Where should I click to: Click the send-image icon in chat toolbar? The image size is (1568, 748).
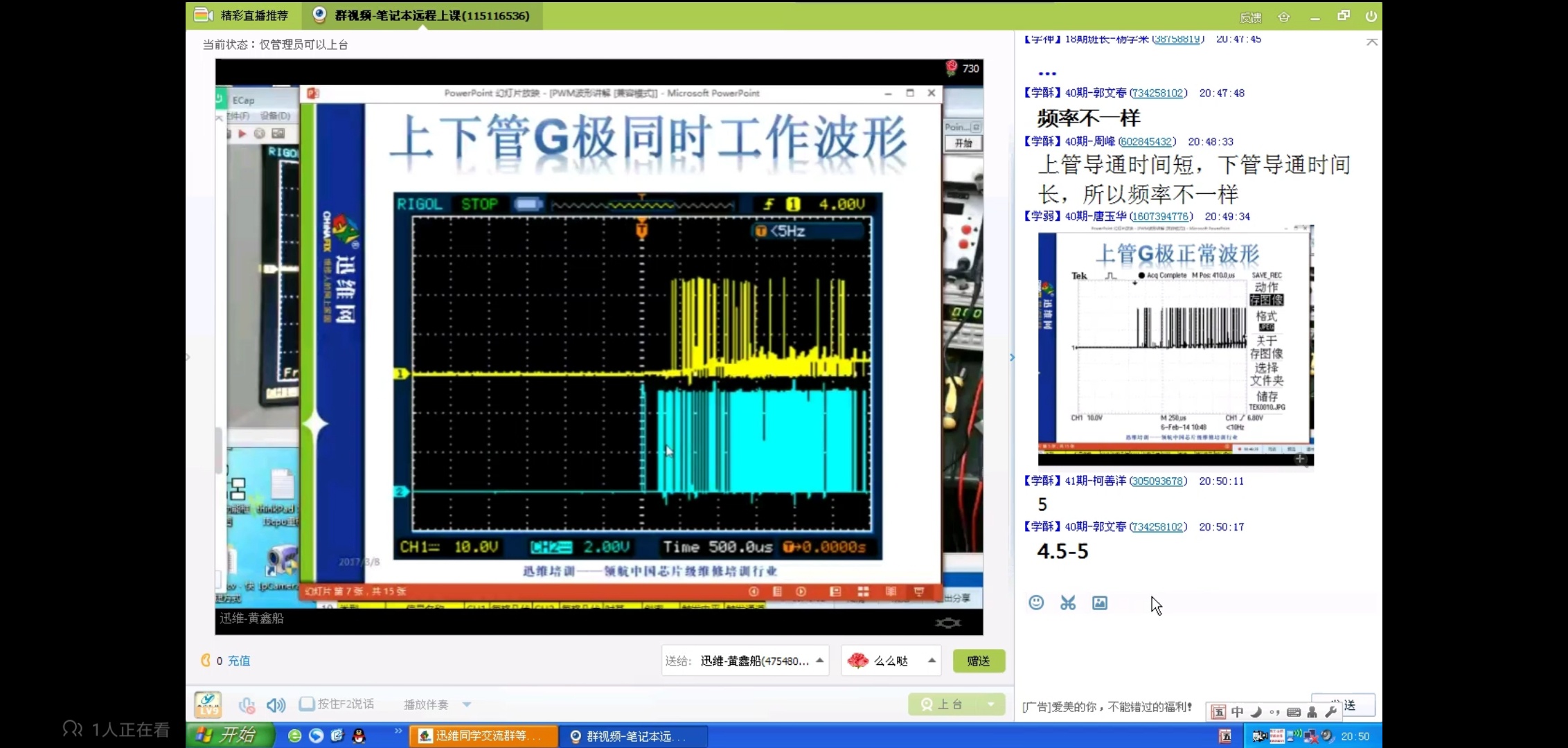click(x=1100, y=603)
